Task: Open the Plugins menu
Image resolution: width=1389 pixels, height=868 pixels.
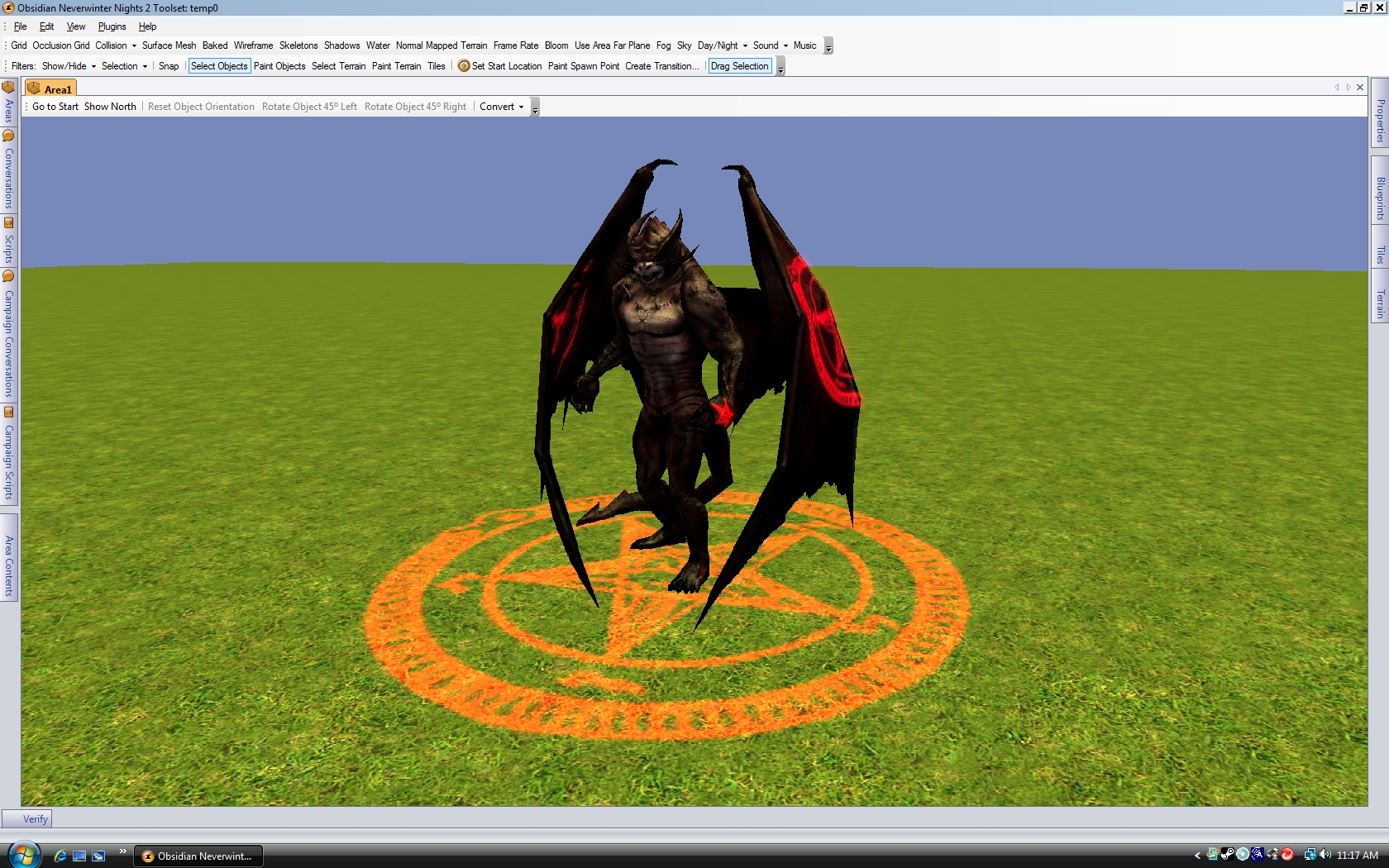Action: [x=112, y=26]
